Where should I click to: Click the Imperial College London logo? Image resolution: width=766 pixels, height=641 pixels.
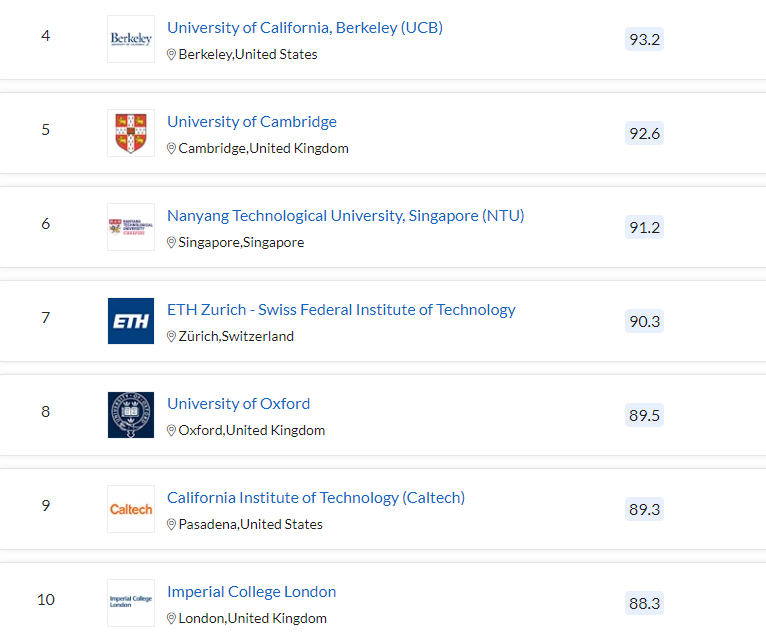(x=131, y=602)
